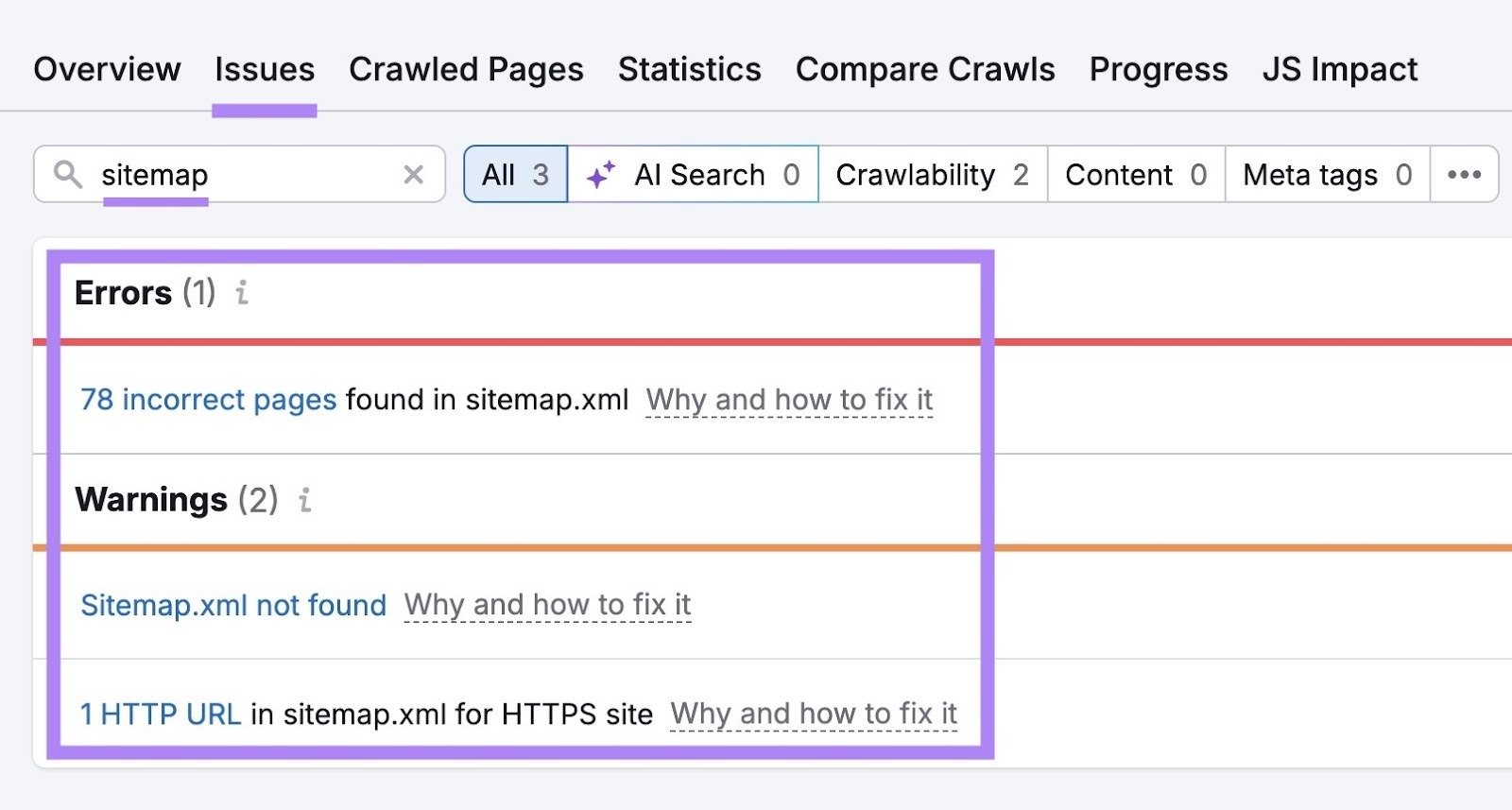The image size is (1512, 810).
Task: Click the 1 HTTP URL warning link
Action: pos(161,715)
